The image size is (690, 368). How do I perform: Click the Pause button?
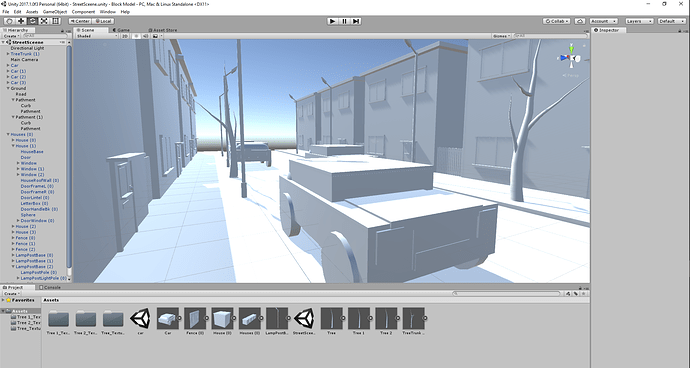click(x=344, y=21)
